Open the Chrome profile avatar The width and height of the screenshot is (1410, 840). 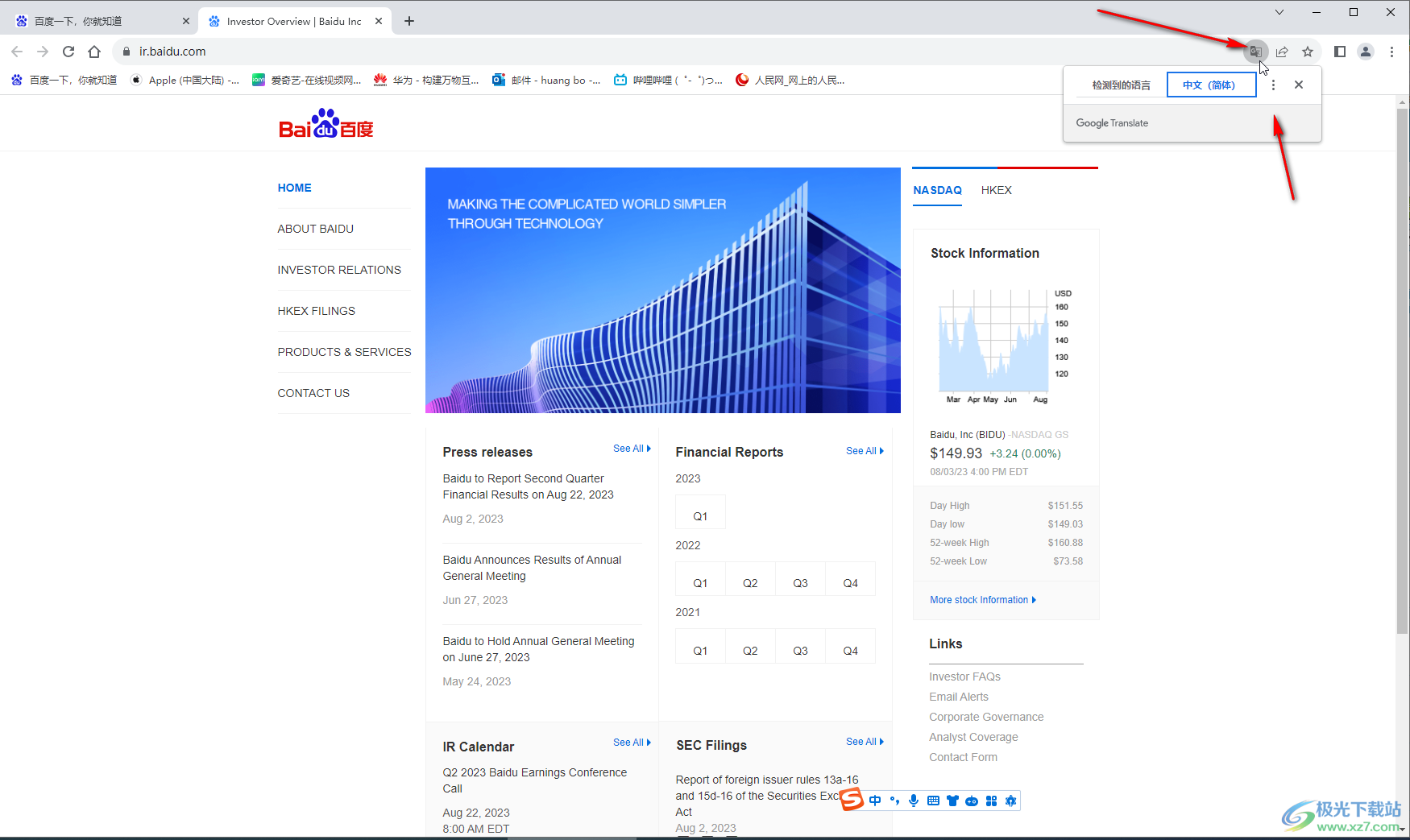tap(1366, 52)
